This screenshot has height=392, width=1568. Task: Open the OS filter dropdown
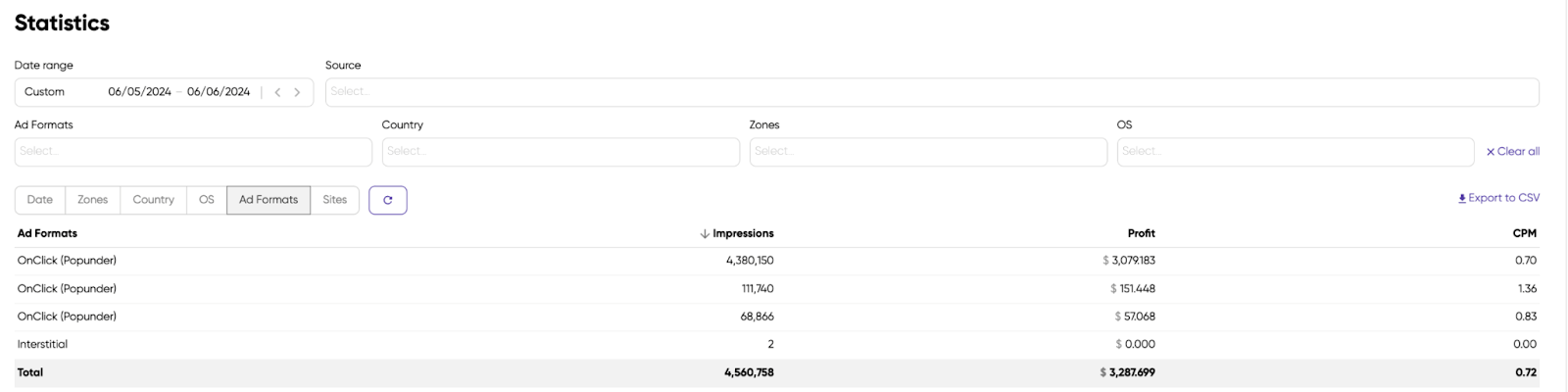1295,152
